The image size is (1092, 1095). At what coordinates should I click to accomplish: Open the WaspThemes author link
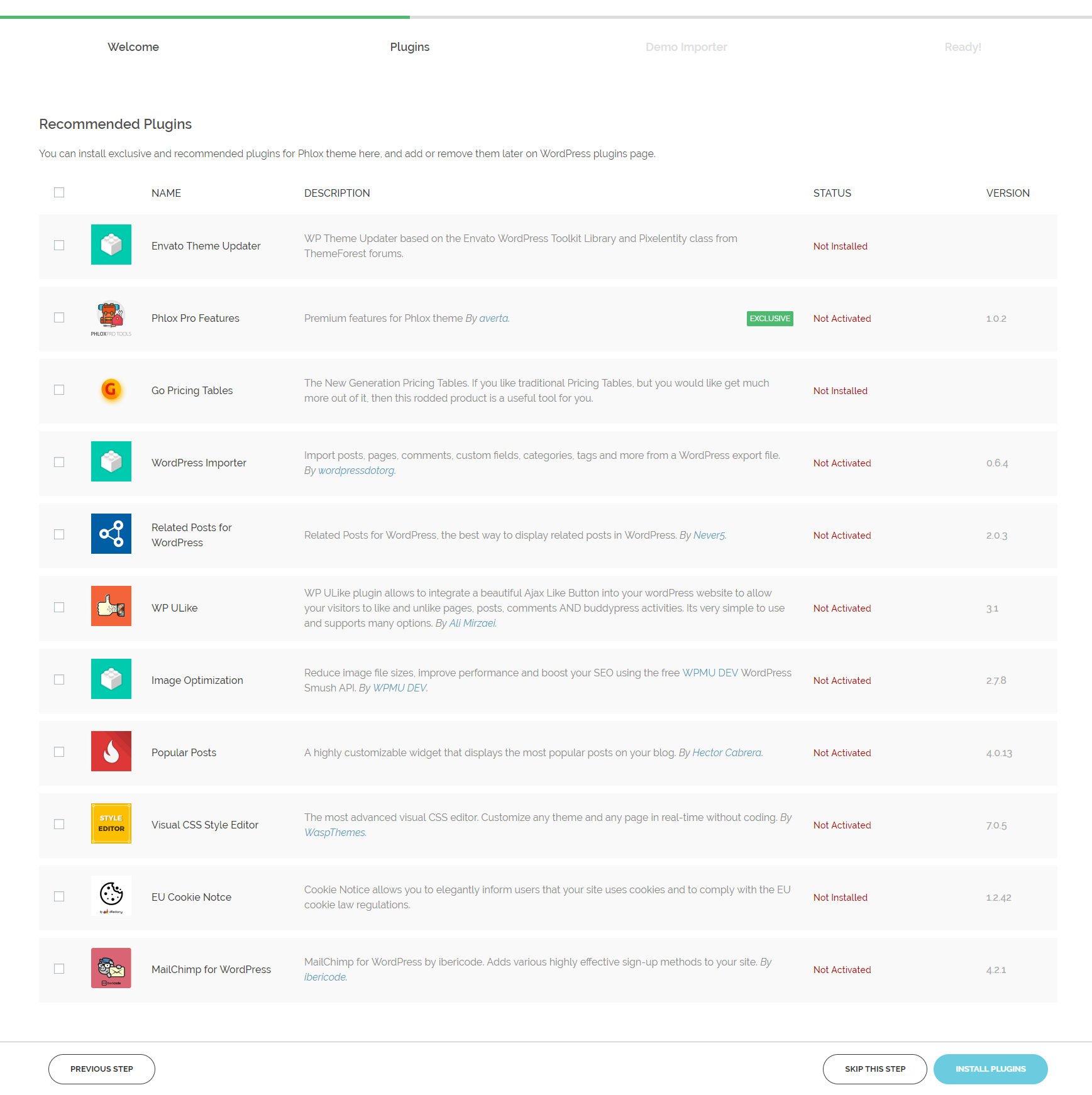tap(335, 833)
